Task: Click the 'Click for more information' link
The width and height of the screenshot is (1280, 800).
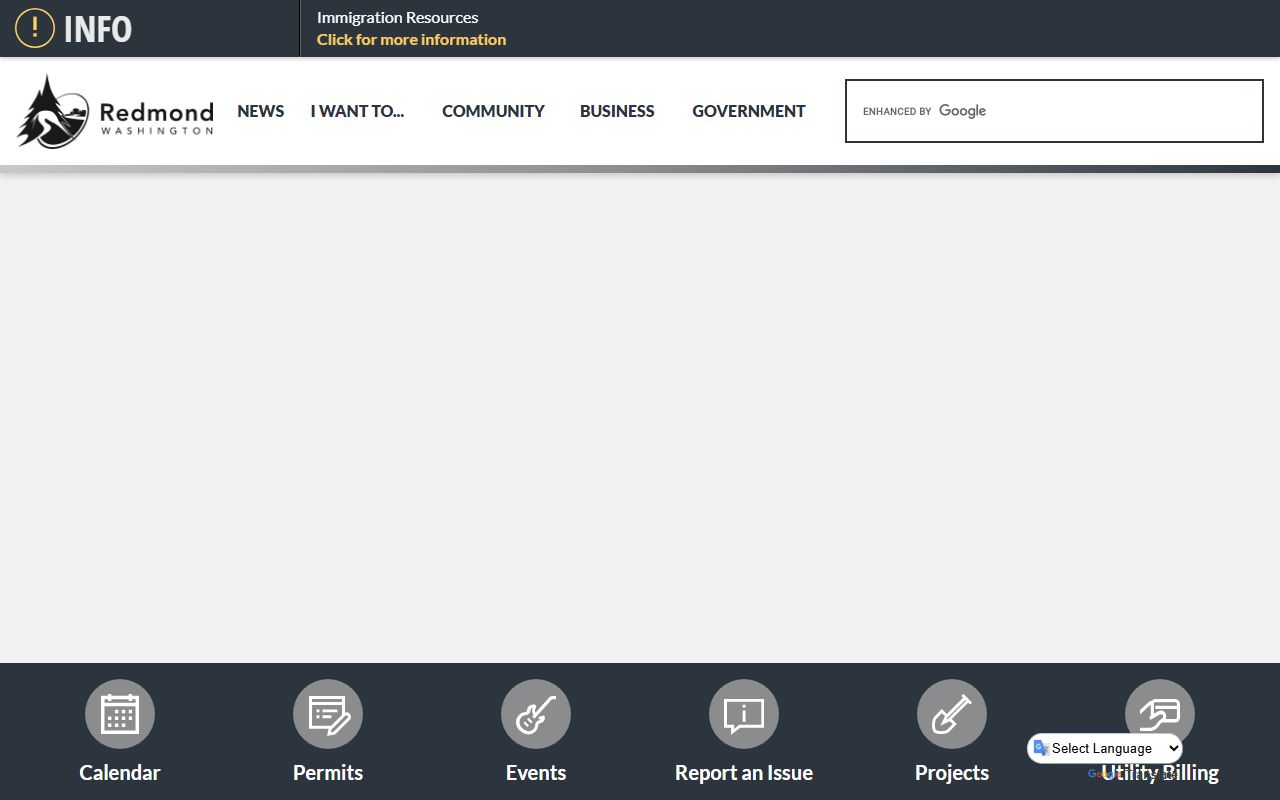Action: (x=411, y=40)
